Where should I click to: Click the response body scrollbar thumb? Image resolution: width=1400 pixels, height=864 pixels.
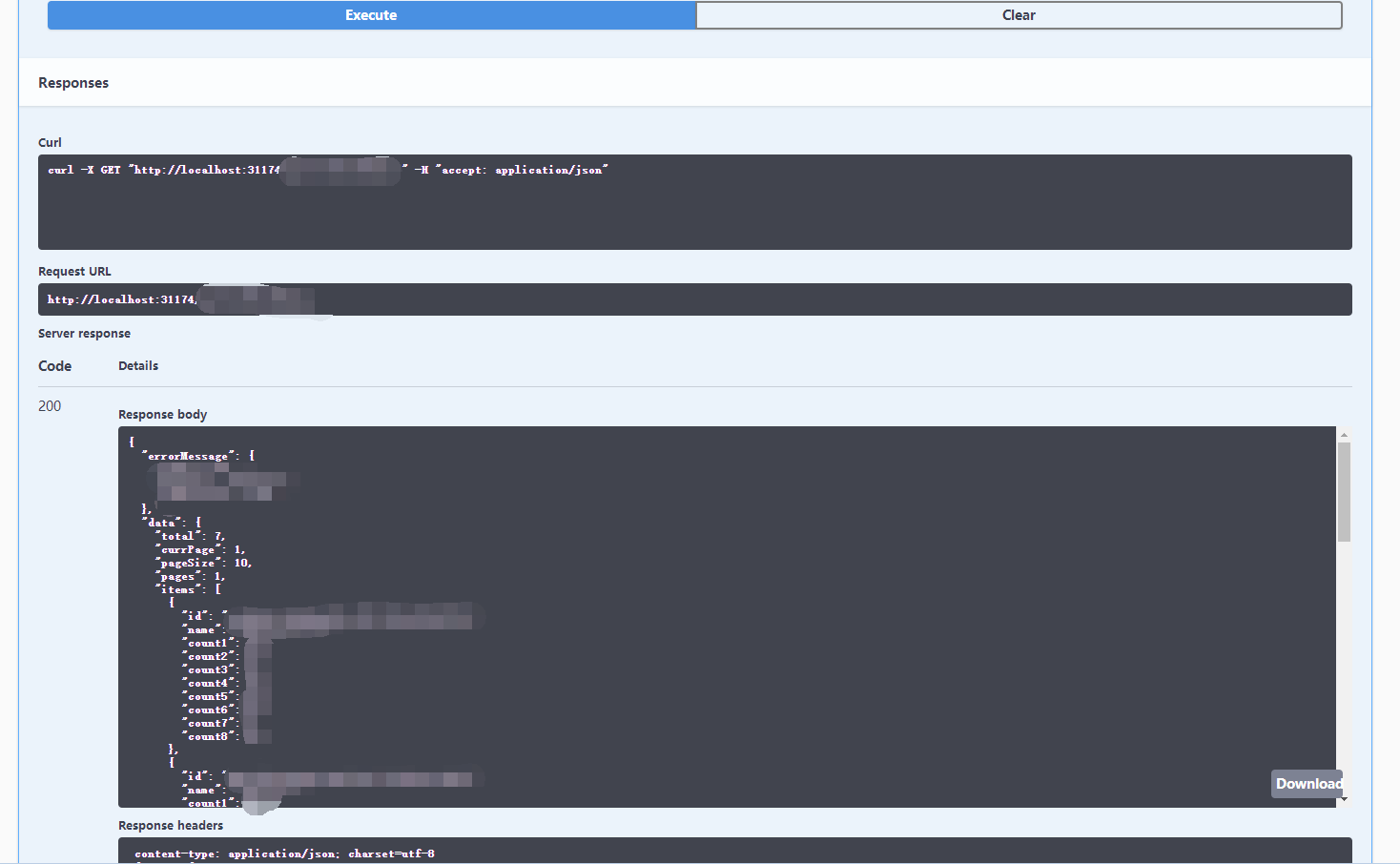coord(1344,492)
